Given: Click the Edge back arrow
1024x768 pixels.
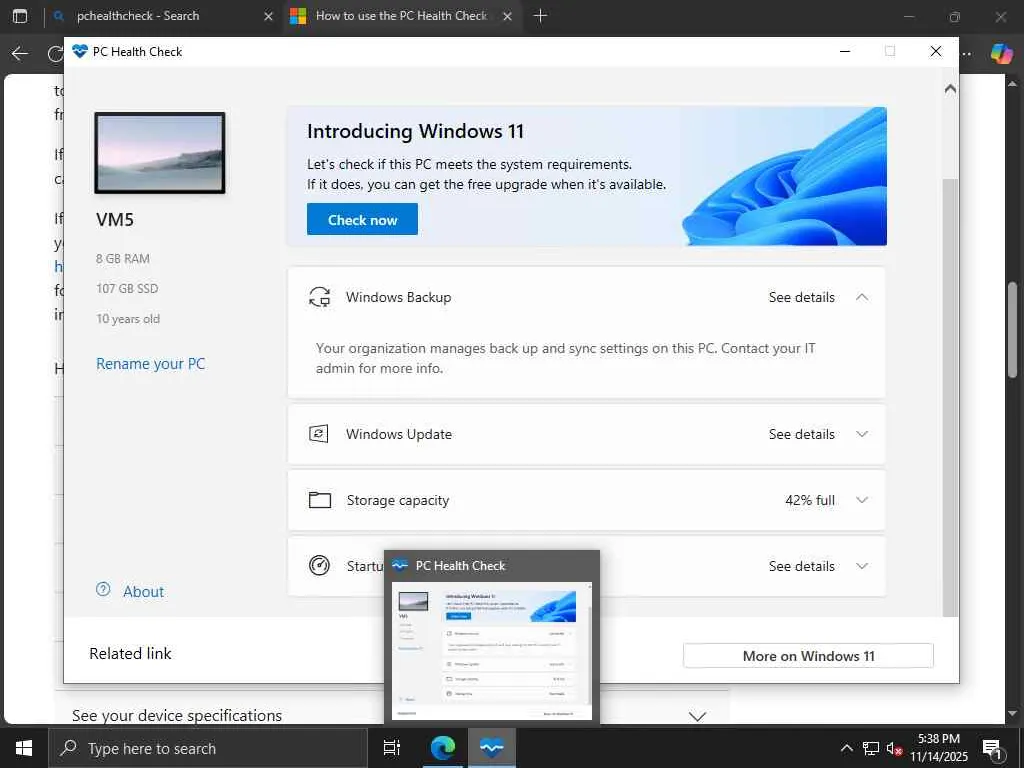Looking at the screenshot, I should click(20, 54).
